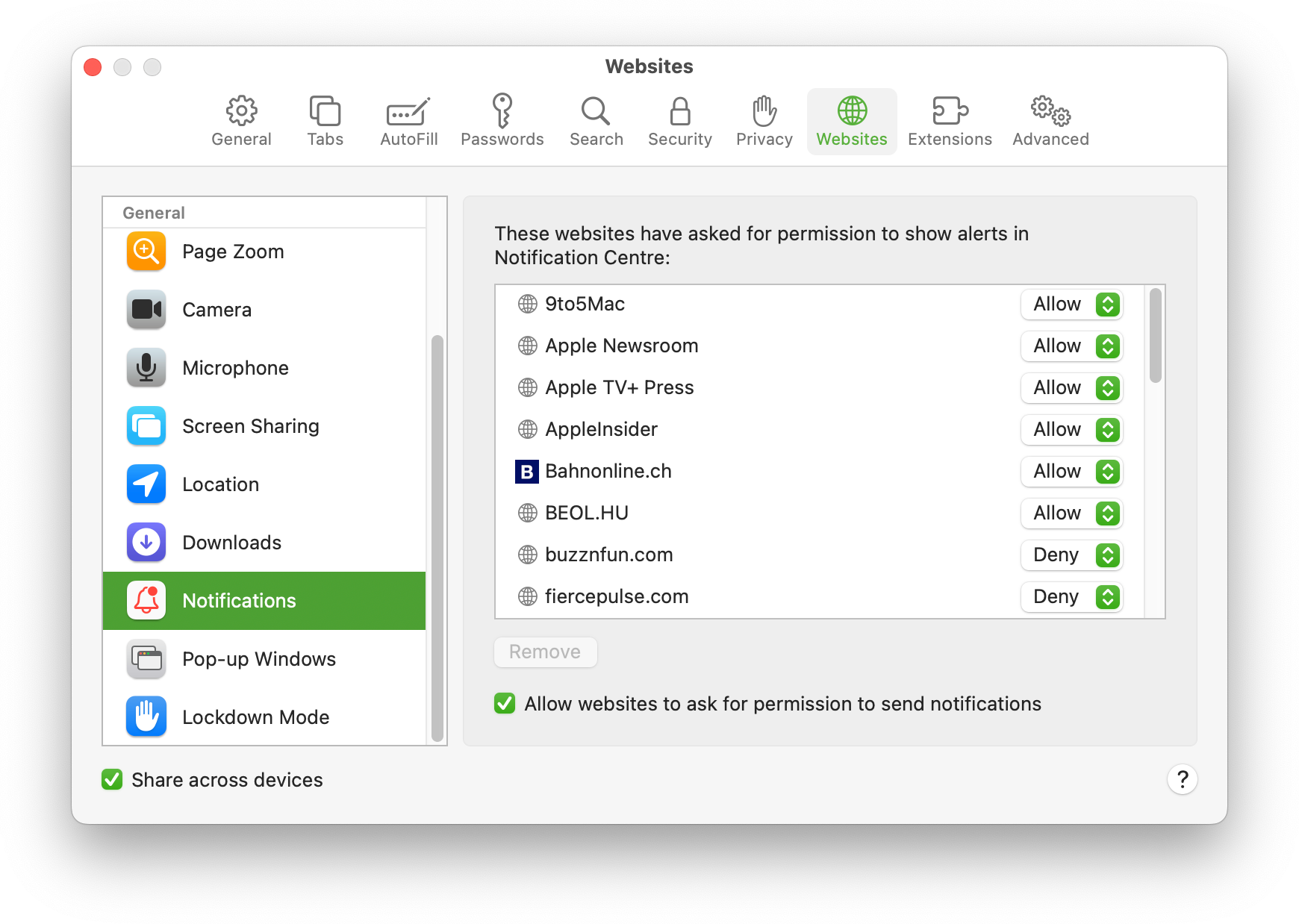
Task: Open the Security padlock icon
Action: (679, 111)
